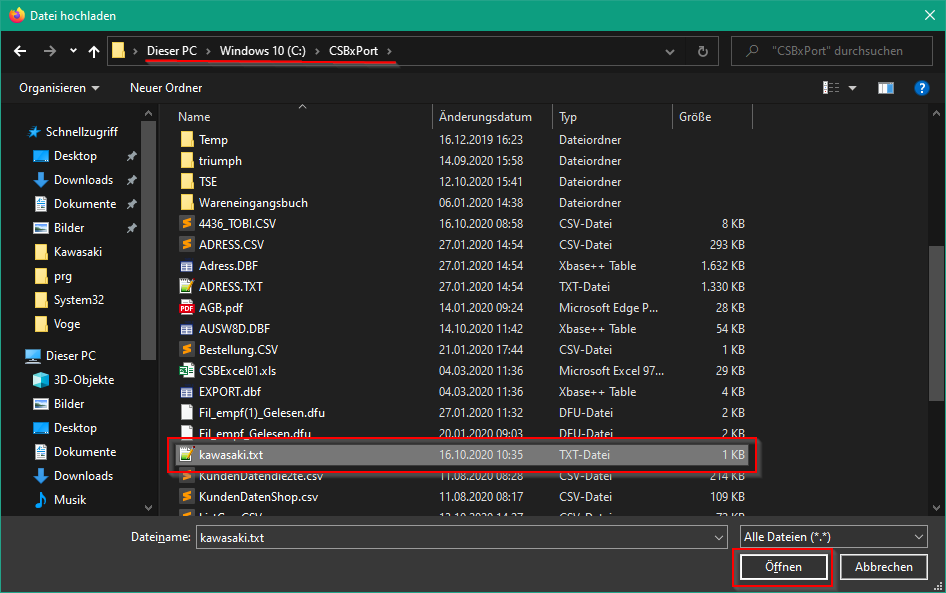Open System32 folder in the sidebar
This screenshot has width=946, height=593.
pos(78,300)
